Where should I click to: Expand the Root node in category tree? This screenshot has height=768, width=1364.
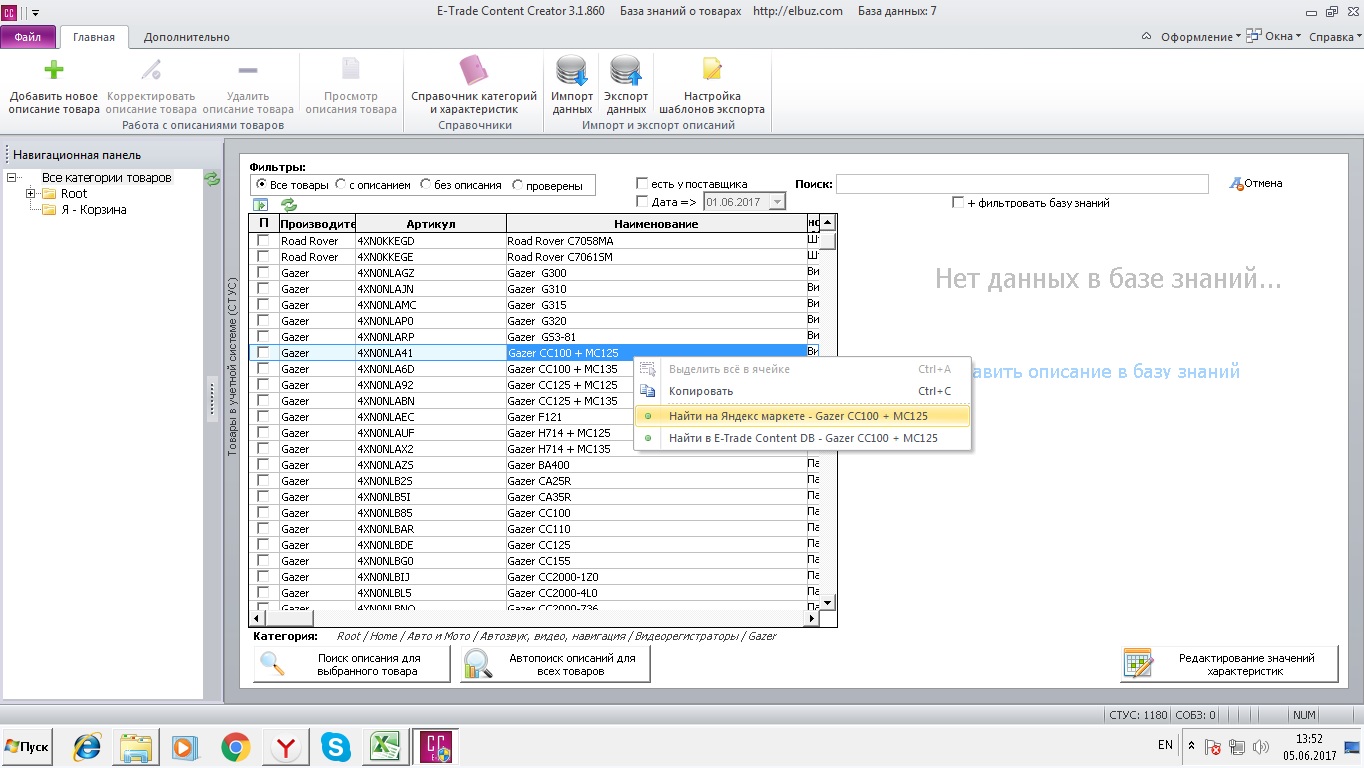coord(31,194)
